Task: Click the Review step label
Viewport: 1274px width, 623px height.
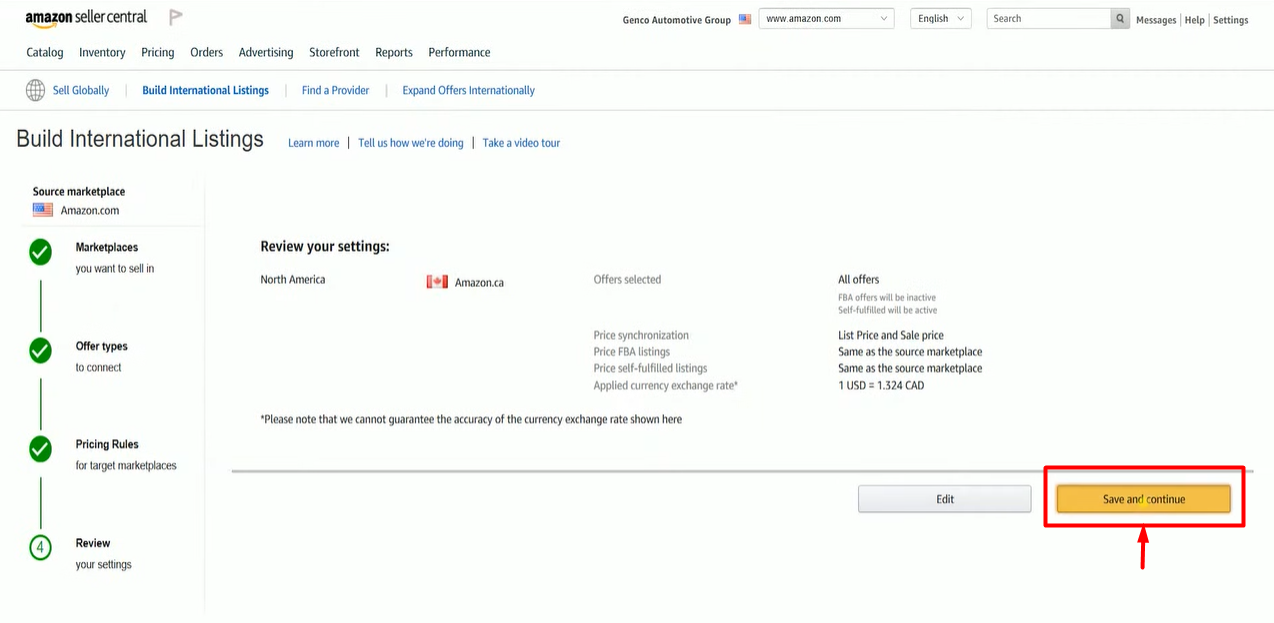Action: point(93,543)
